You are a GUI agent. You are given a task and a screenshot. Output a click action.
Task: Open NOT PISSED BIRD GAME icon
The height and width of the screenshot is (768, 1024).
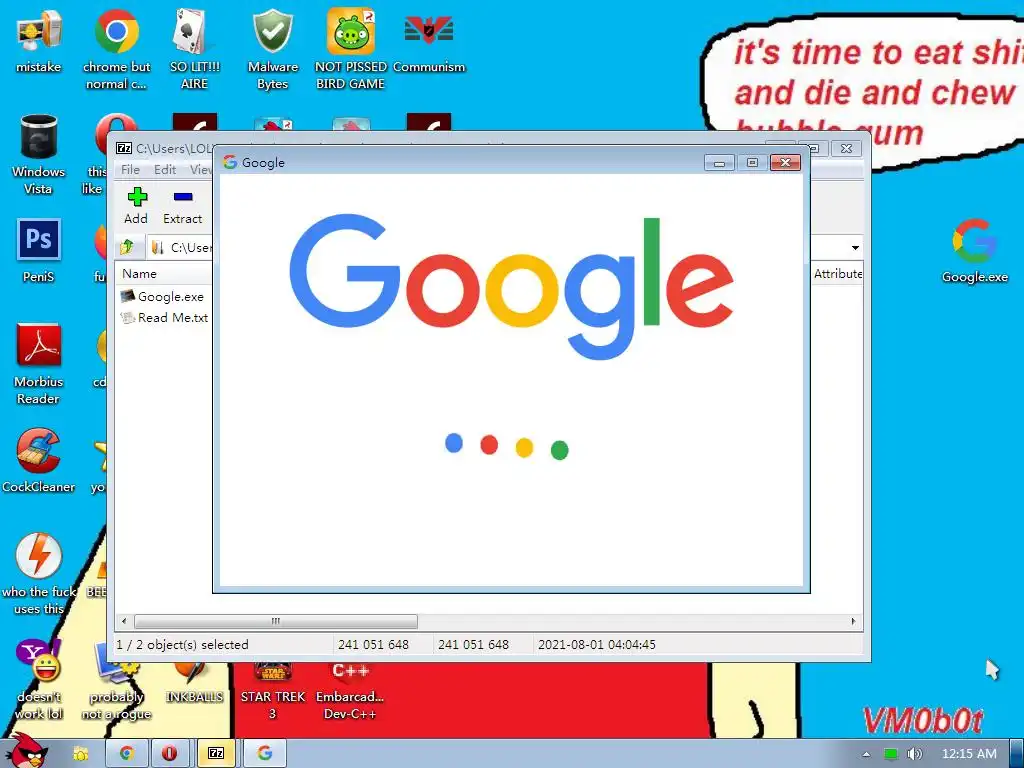click(351, 49)
